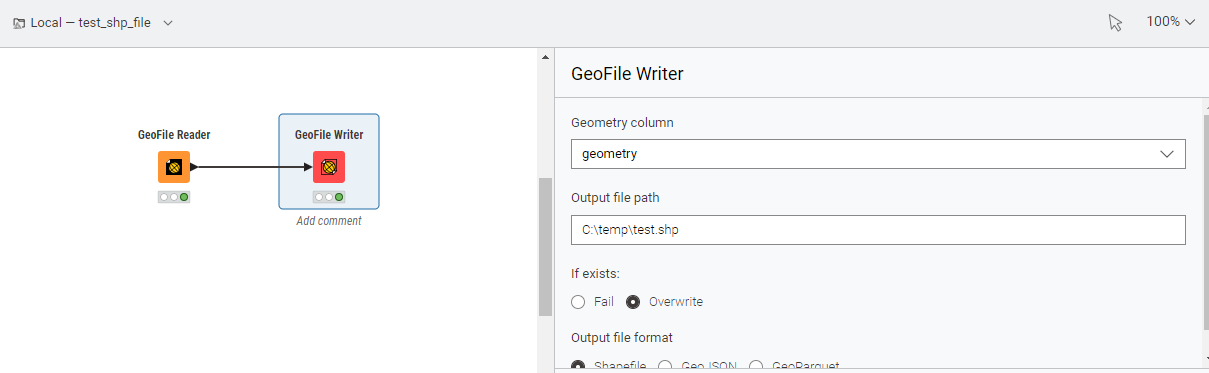Viewport: 1209px width, 373px height.
Task: Click the GeoFile Reader output port triangle
Action: click(193, 167)
